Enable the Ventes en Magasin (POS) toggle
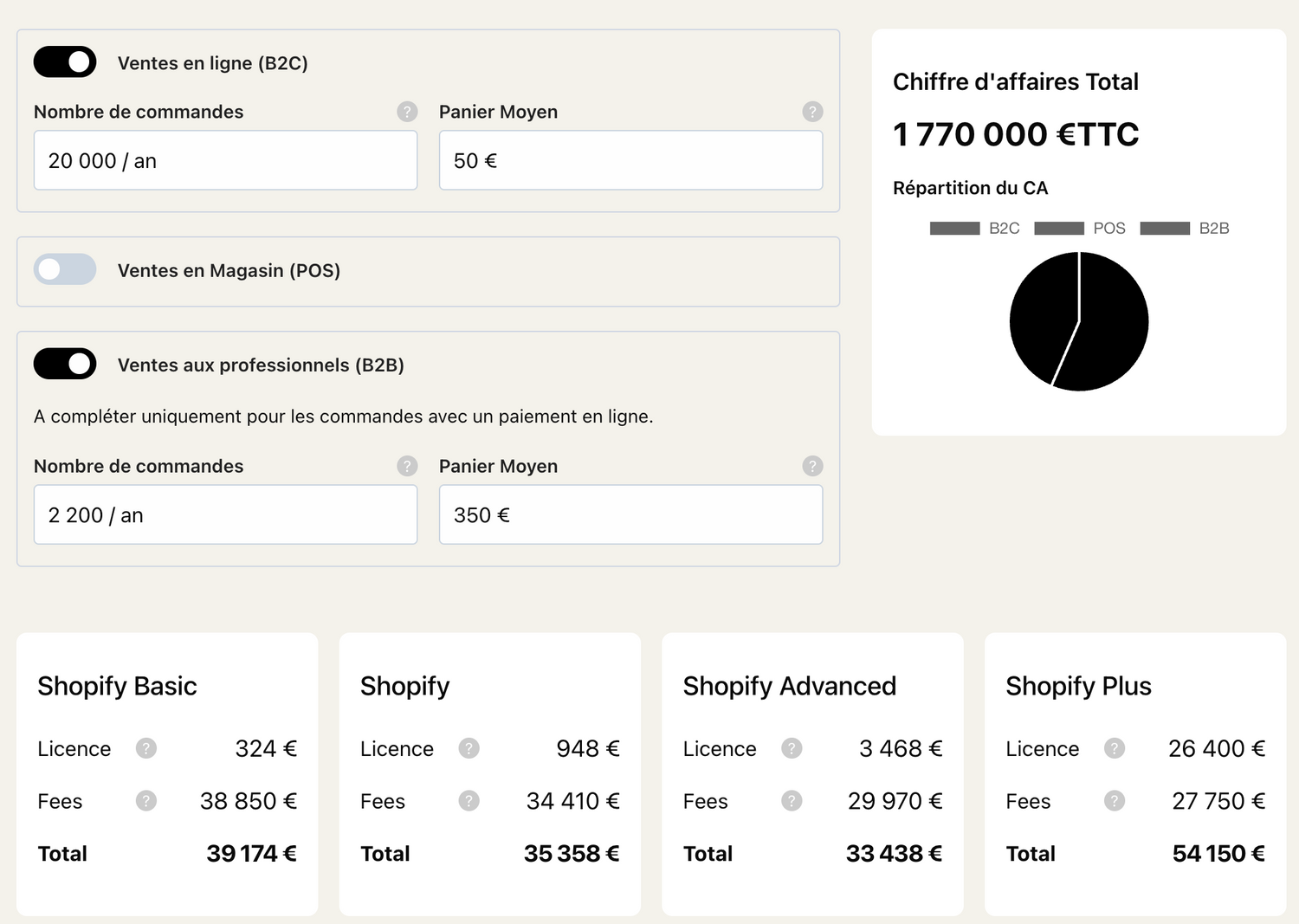Viewport: 1299px width, 924px height. [x=65, y=269]
